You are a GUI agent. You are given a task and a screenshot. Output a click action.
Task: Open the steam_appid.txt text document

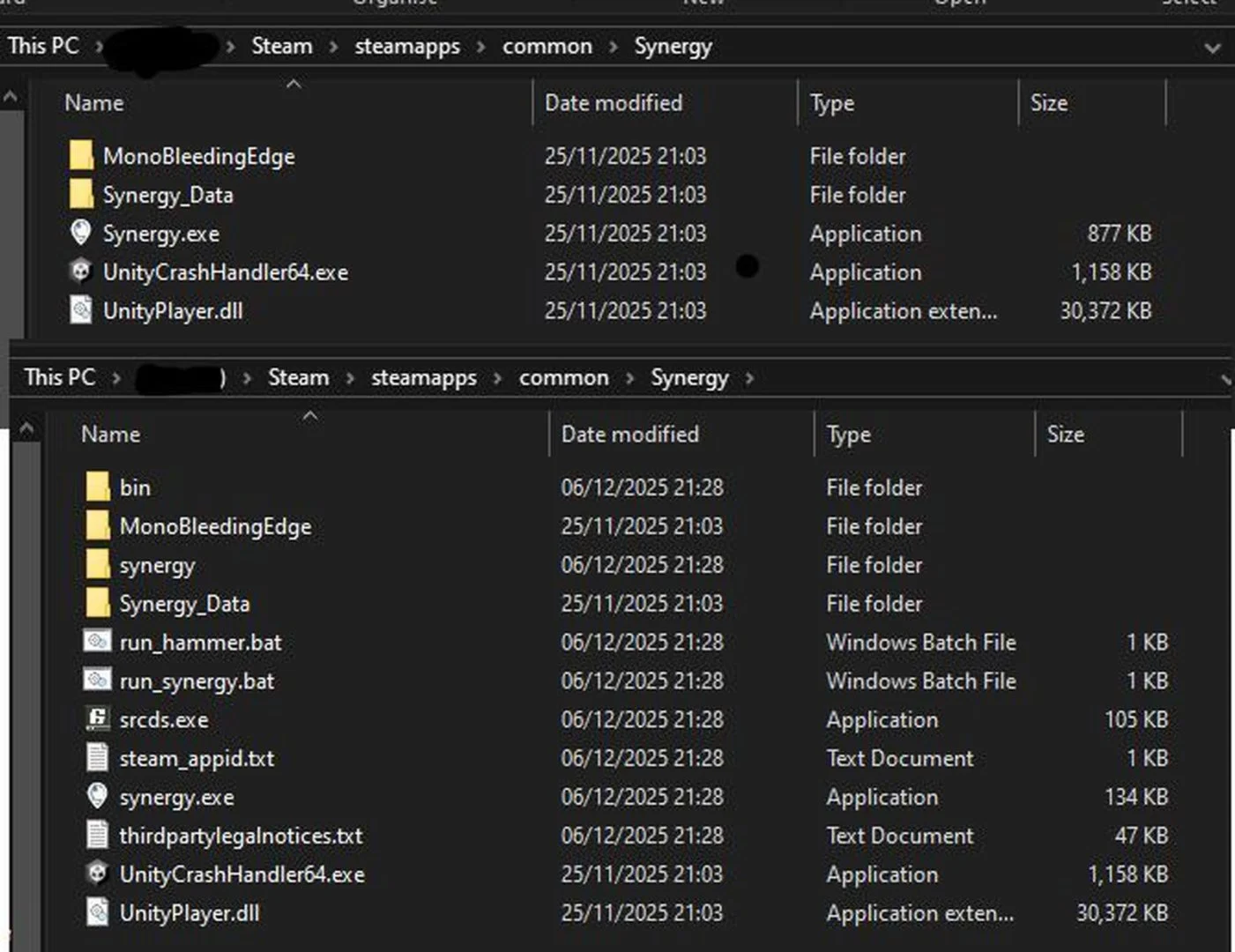pos(197,758)
